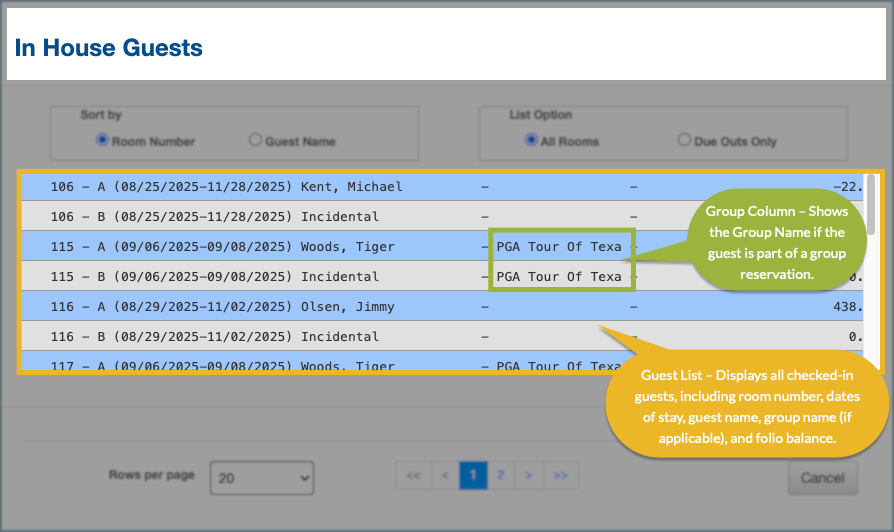Image resolution: width=894 pixels, height=532 pixels.
Task: Go to previous page using < button
Action: click(x=446, y=477)
